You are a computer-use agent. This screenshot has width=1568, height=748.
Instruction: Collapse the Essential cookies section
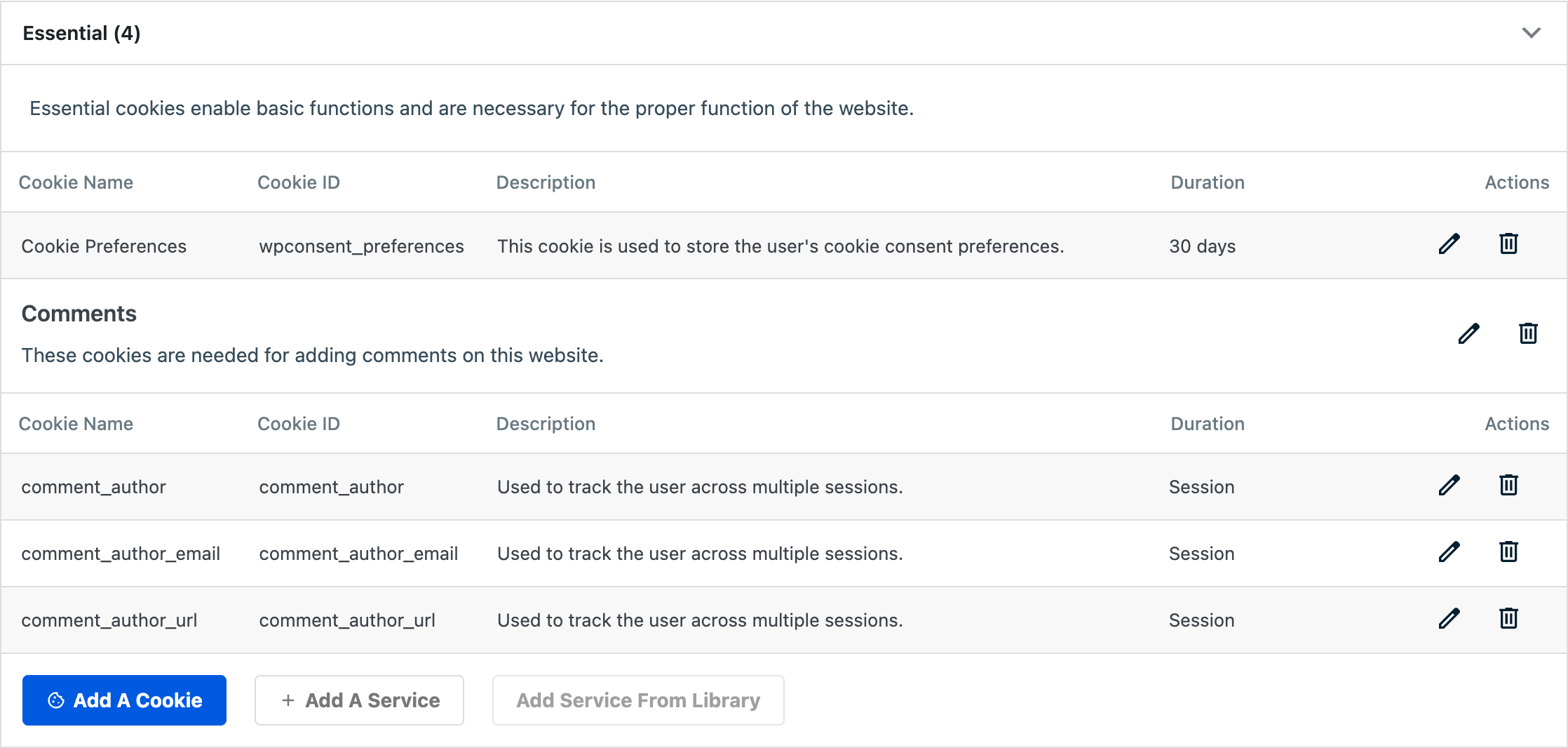[x=1531, y=32]
